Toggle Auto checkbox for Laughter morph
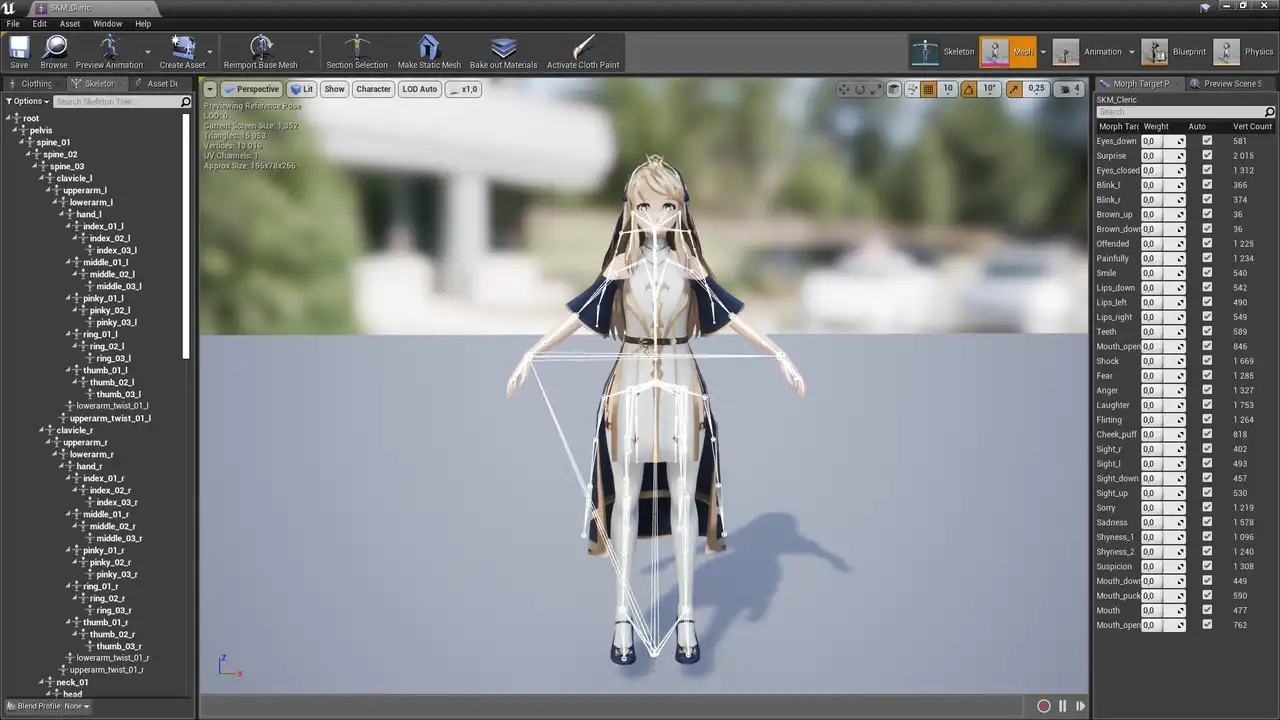Image resolution: width=1280 pixels, height=720 pixels. click(x=1207, y=405)
